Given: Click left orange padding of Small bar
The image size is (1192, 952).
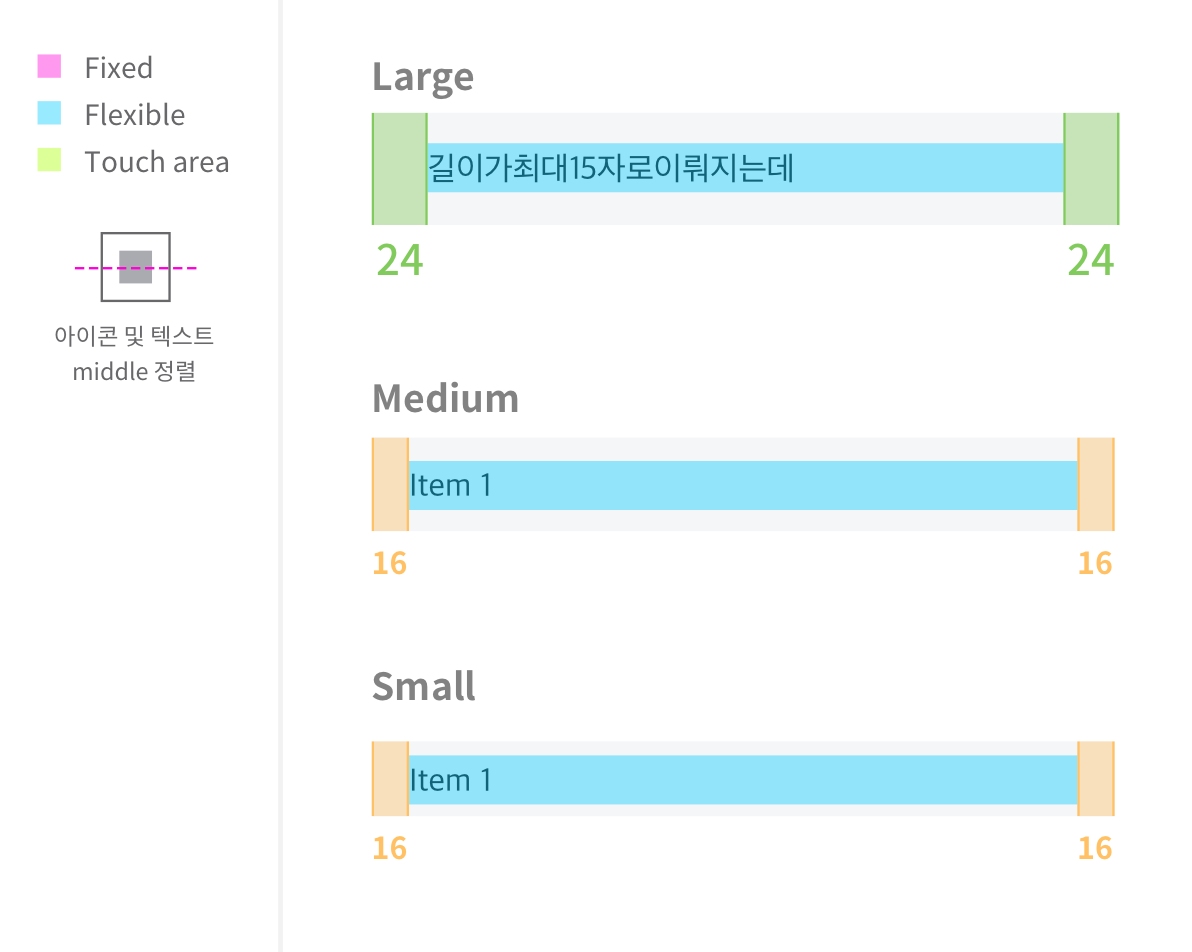Looking at the screenshot, I should pos(390,779).
